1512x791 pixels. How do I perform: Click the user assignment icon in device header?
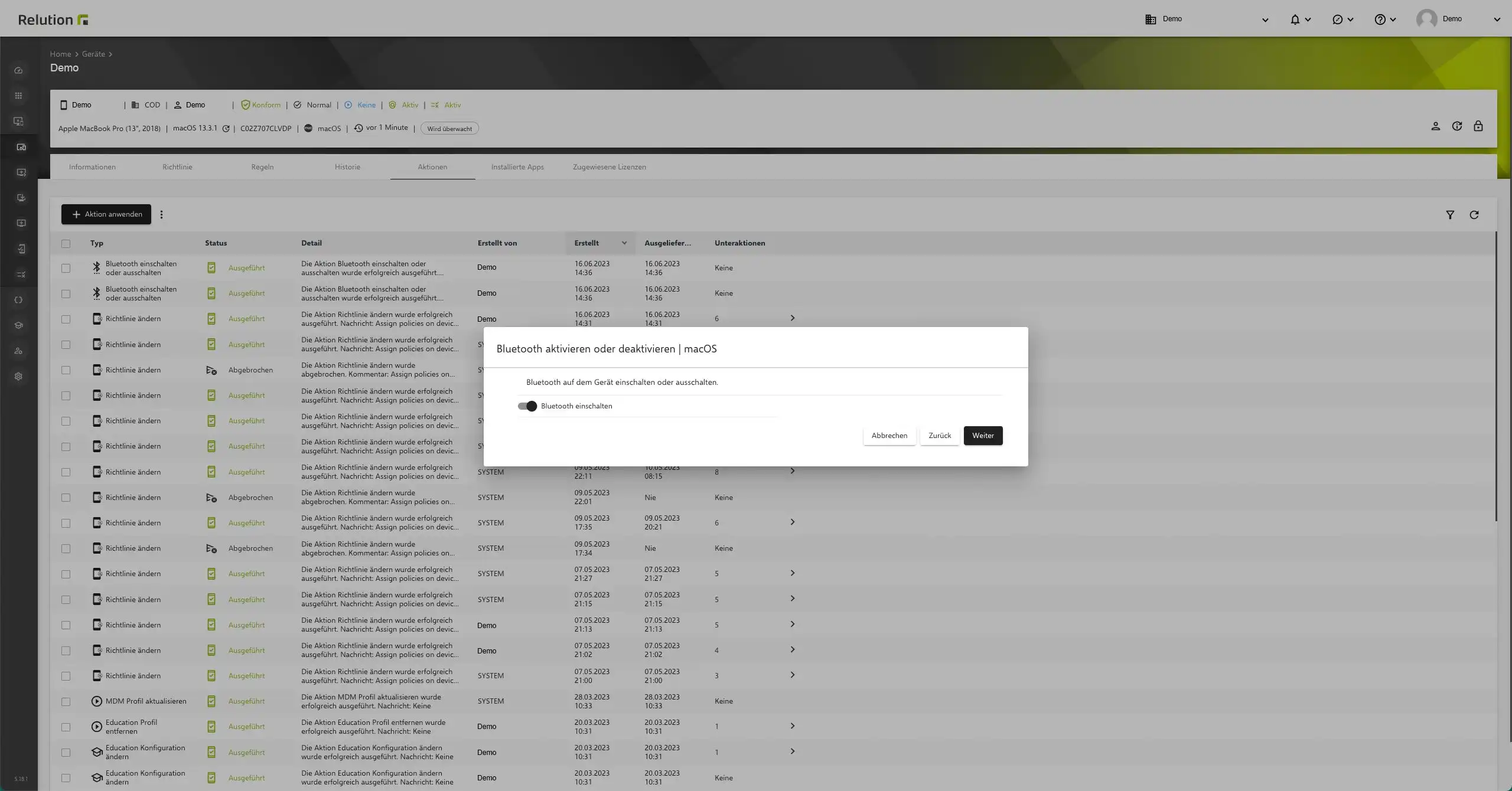[1435, 126]
